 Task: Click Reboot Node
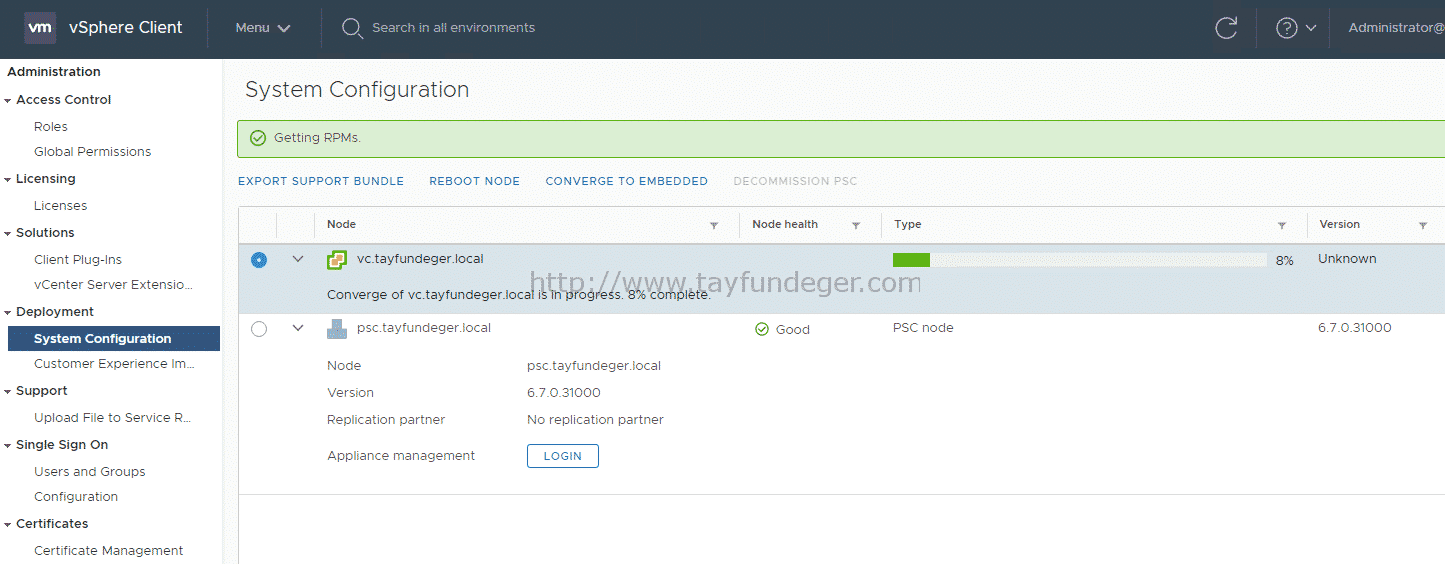click(475, 181)
